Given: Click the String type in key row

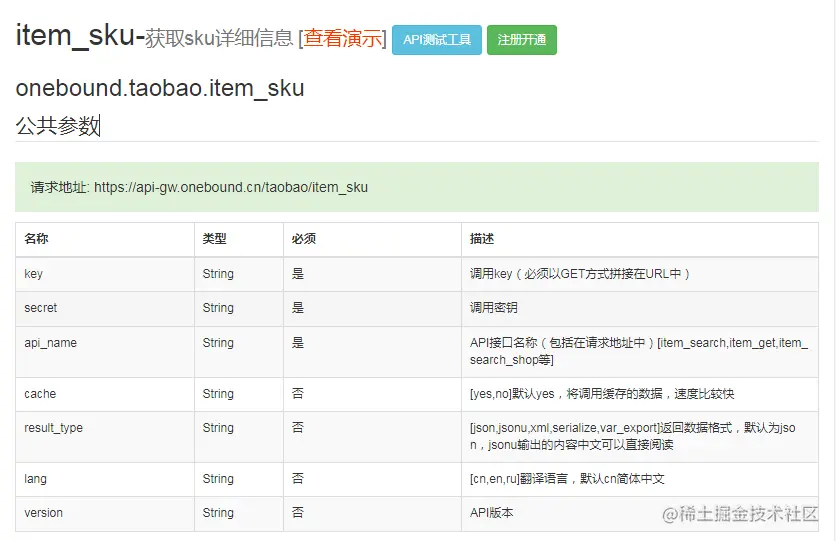Looking at the screenshot, I should coord(218,274).
